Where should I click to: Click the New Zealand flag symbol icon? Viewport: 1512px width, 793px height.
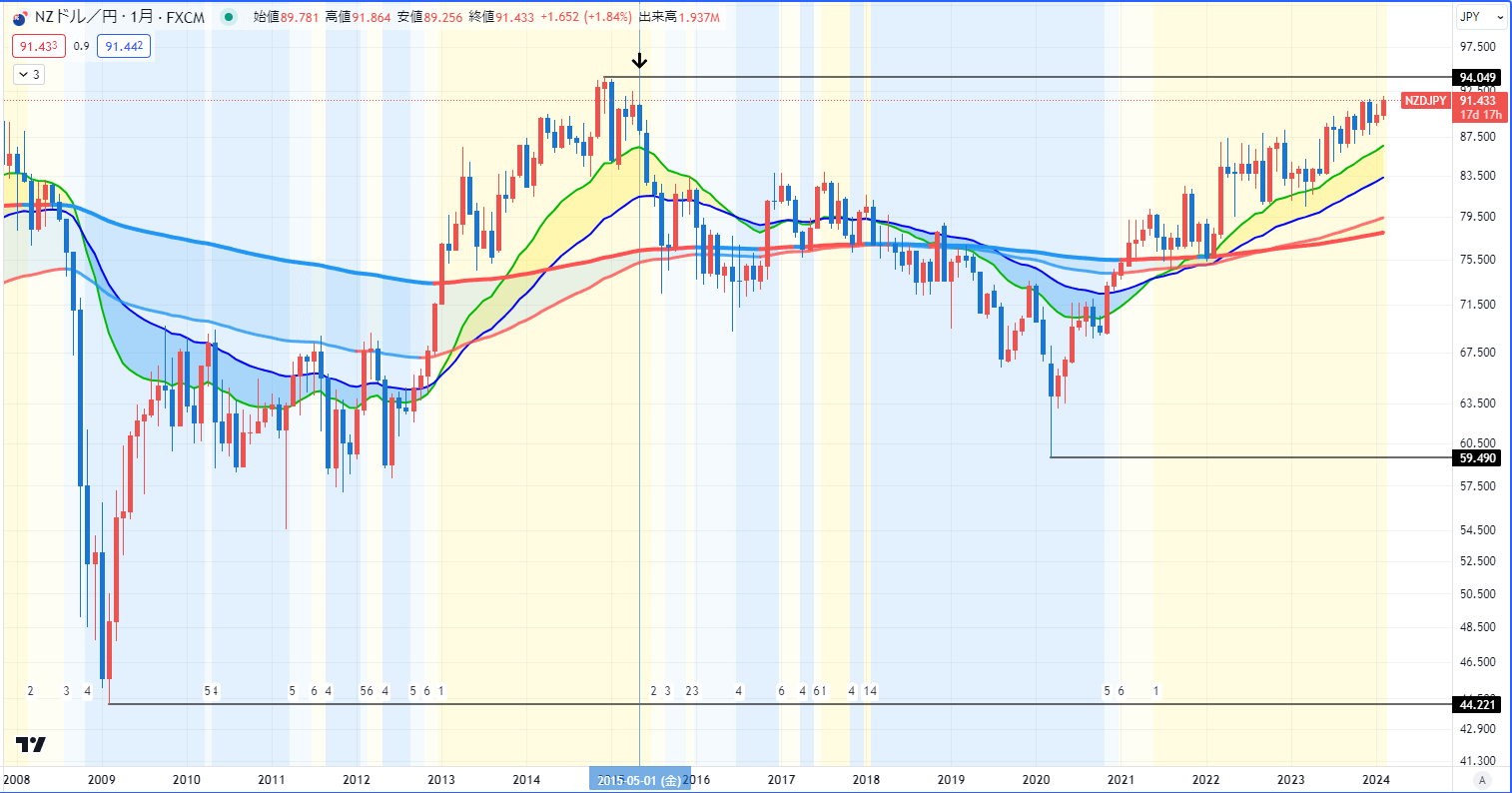click(x=19, y=17)
